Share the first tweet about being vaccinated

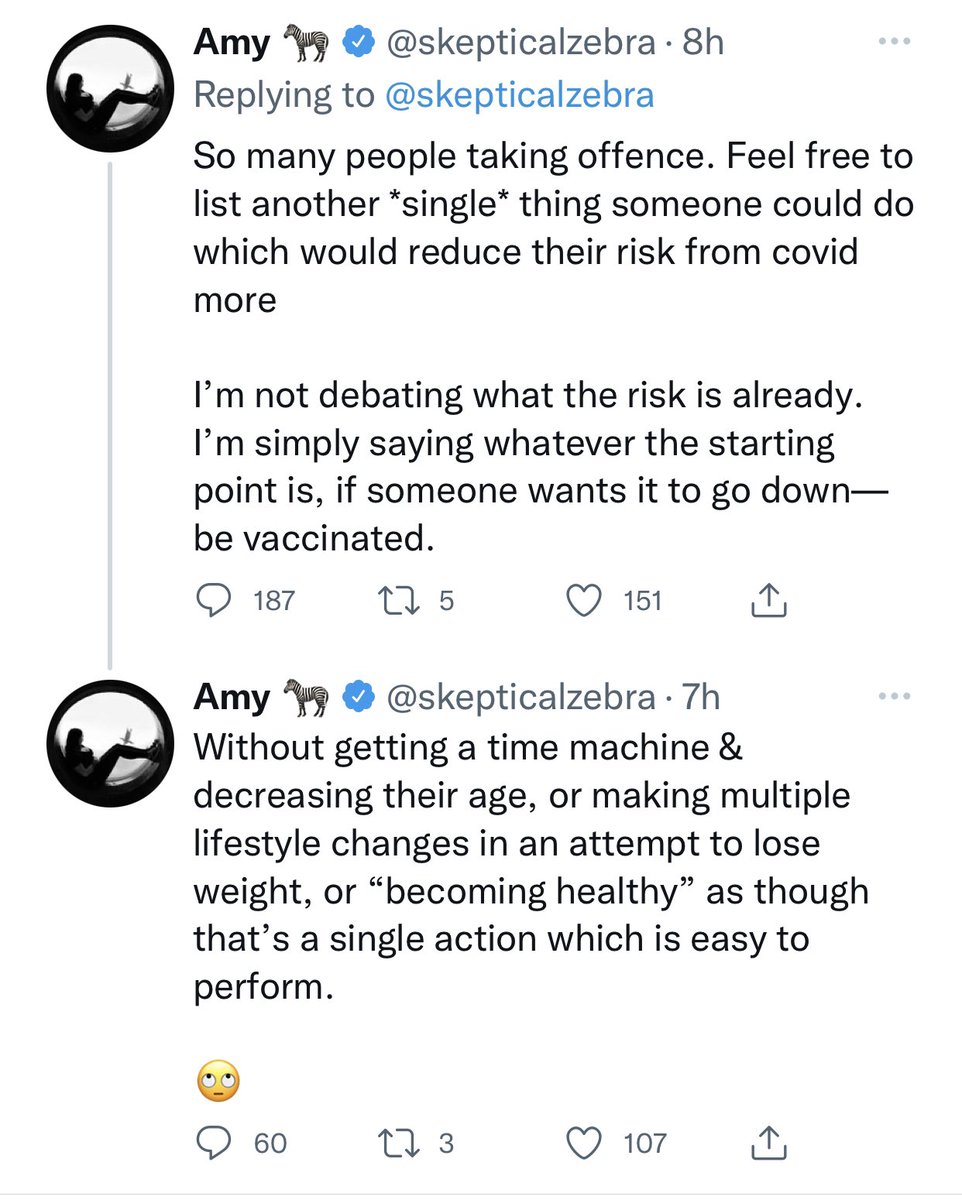[x=767, y=600]
